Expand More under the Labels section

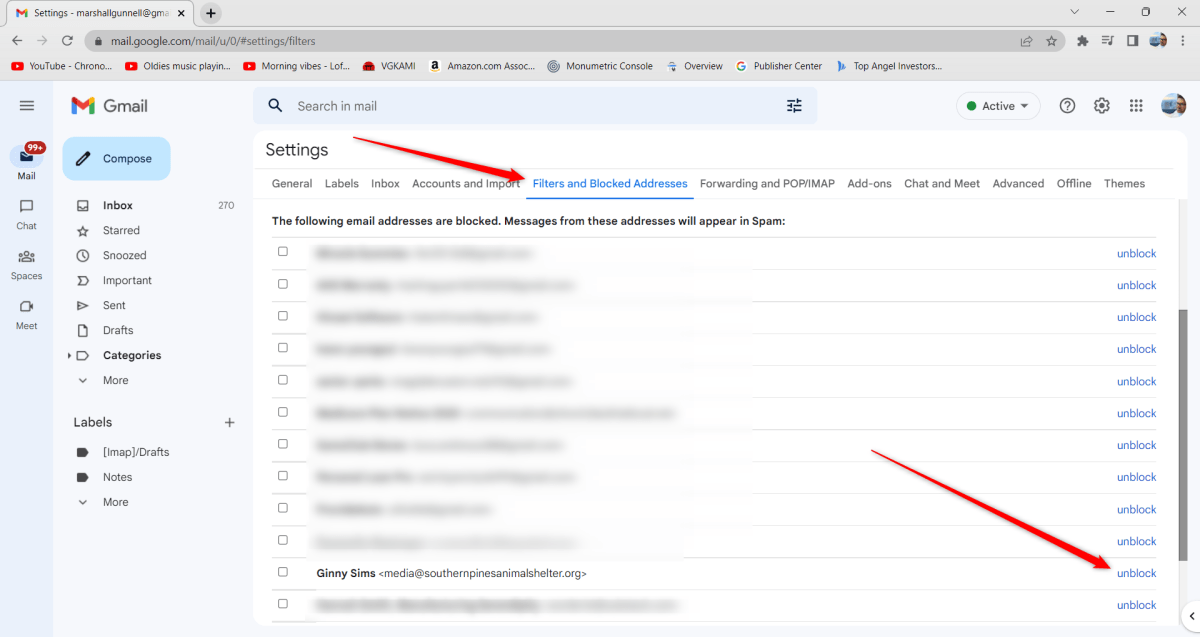(x=114, y=501)
